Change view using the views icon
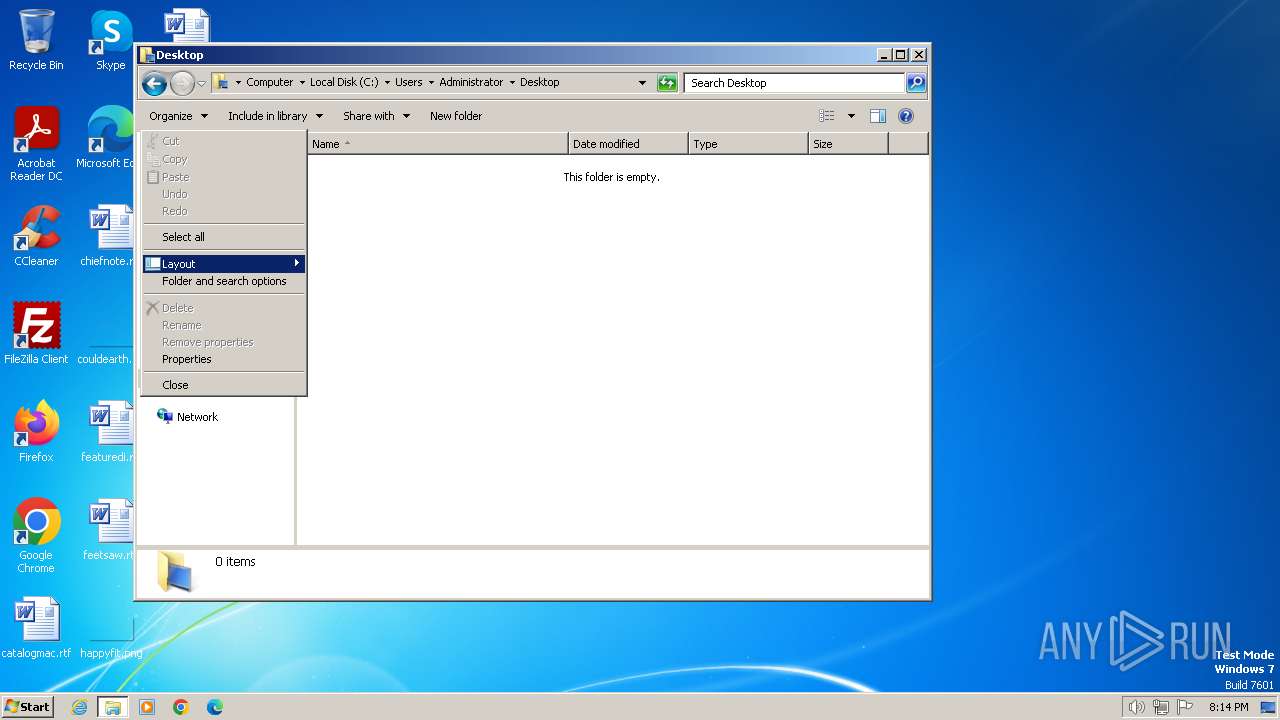 click(826, 116)
